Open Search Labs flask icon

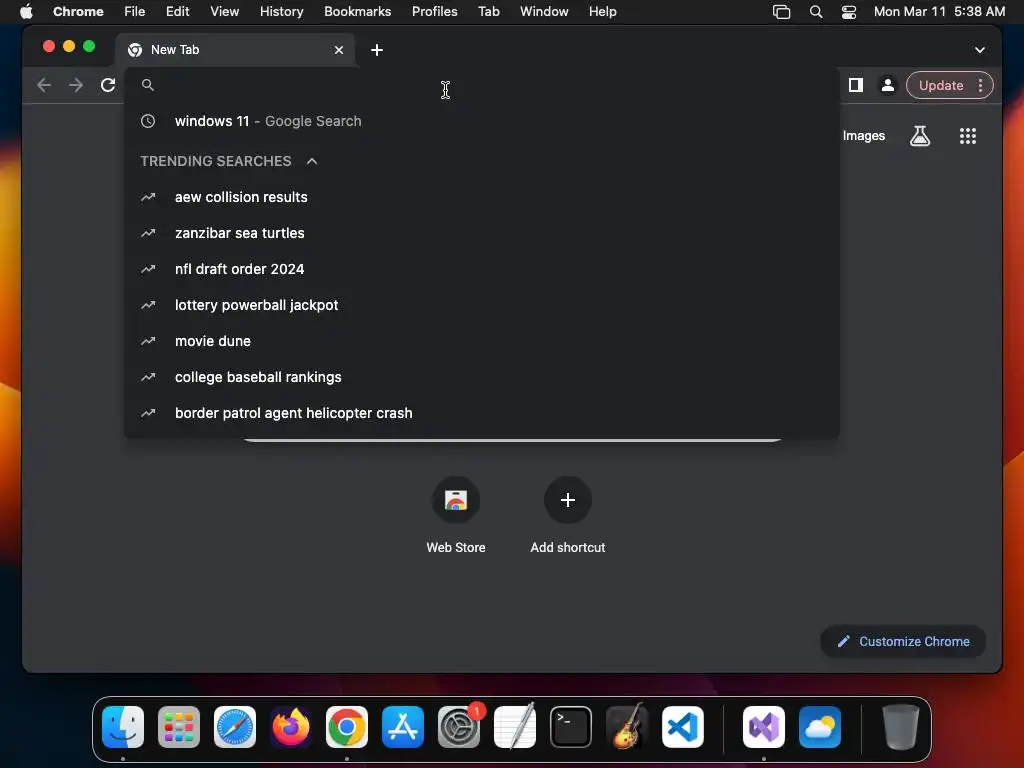pyautogui.click(x=920, y=136)
